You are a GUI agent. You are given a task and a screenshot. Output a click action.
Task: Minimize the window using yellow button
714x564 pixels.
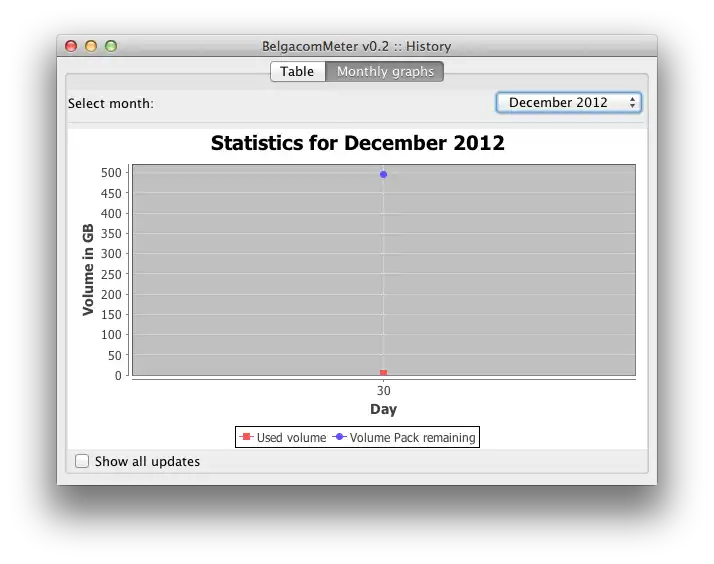tap(91, 46)
